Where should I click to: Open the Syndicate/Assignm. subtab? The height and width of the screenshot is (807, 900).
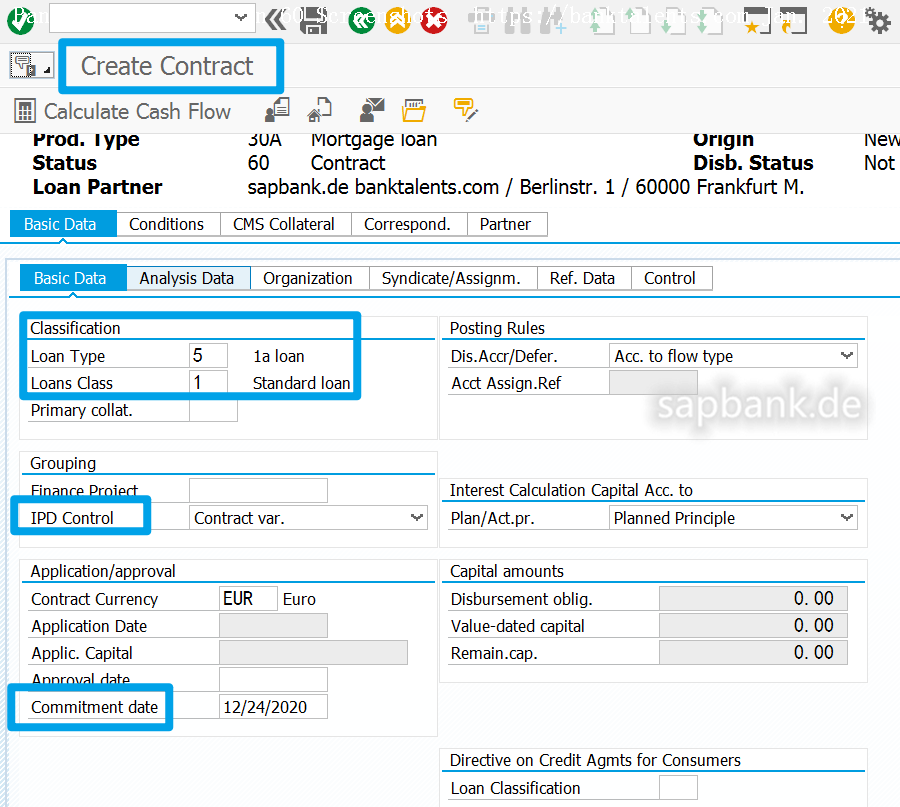click(x=451, y=278)
